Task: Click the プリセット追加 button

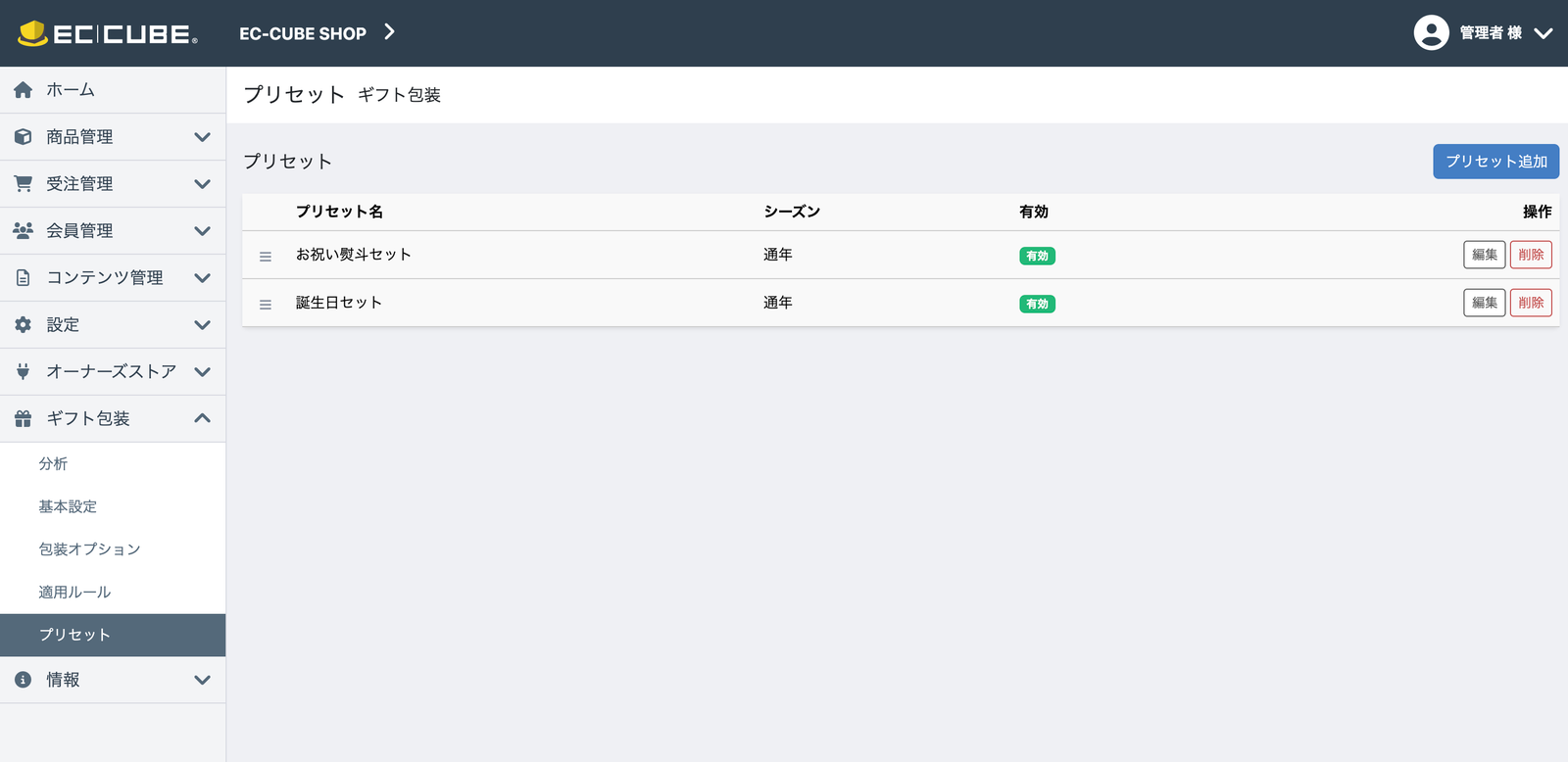Action: (1495, 162)
